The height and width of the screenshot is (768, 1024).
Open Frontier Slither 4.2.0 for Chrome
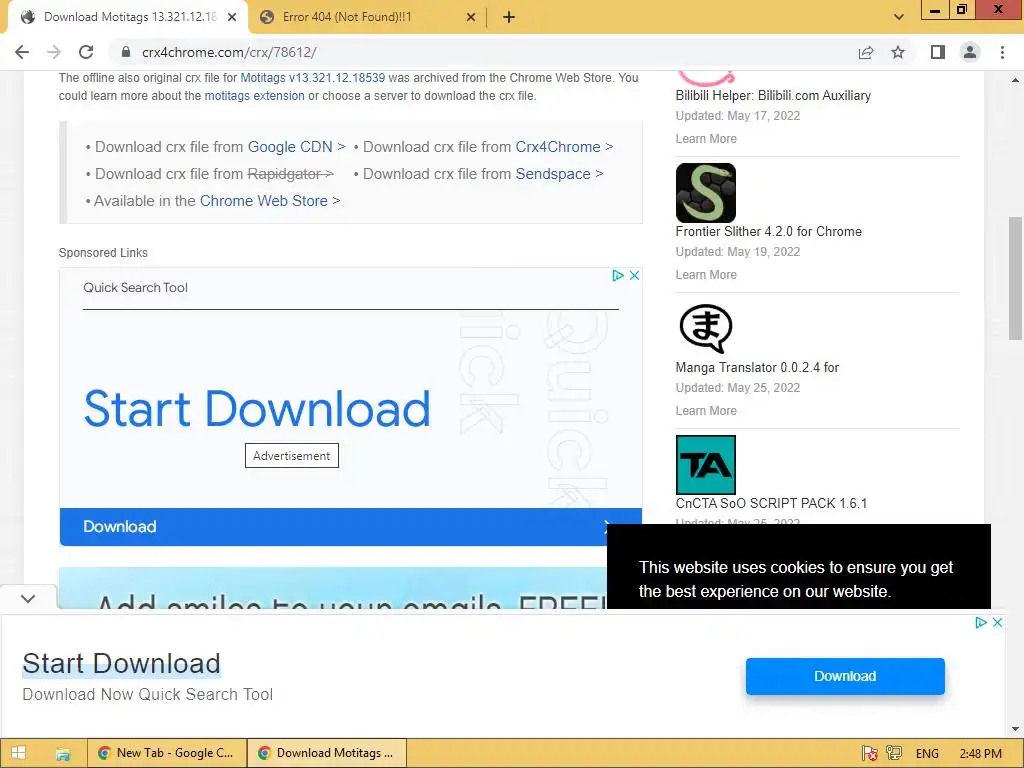pos(769,232)
